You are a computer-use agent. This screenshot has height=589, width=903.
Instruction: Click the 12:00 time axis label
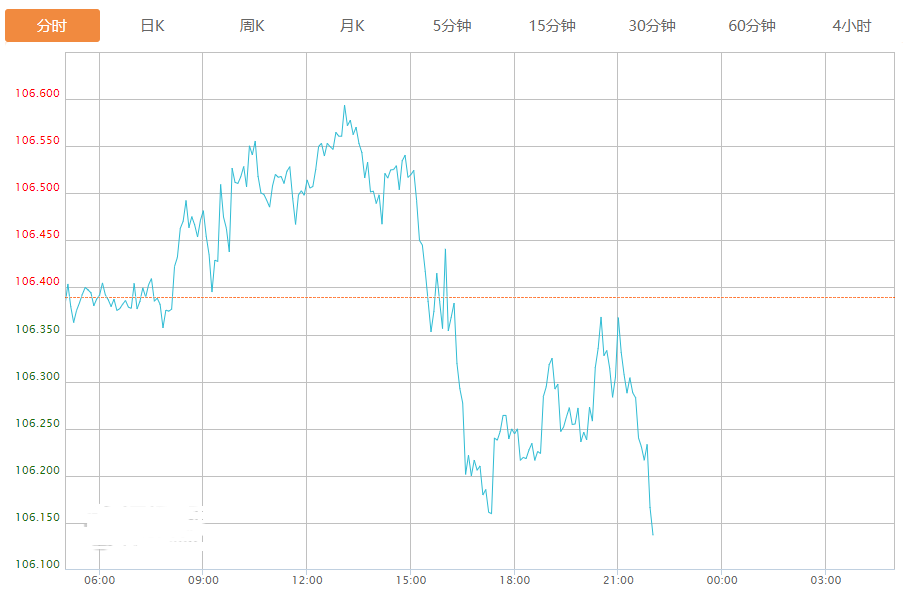point(307,580)
